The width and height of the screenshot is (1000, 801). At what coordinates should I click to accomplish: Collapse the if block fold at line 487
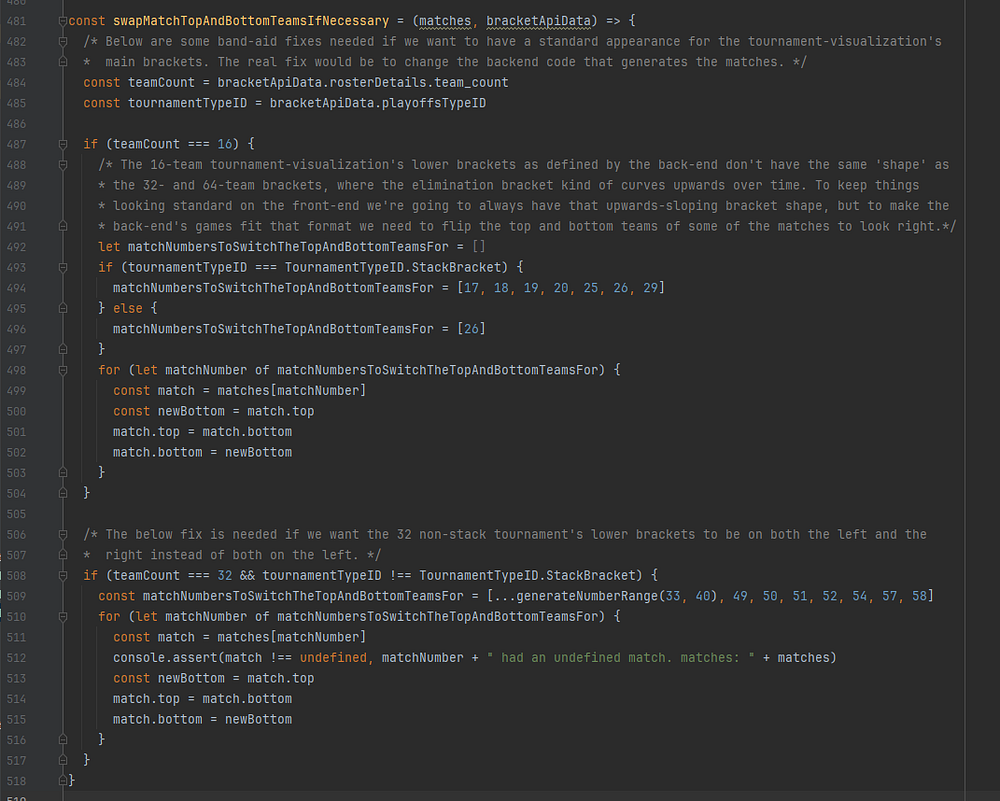click(x=63, y=144)
